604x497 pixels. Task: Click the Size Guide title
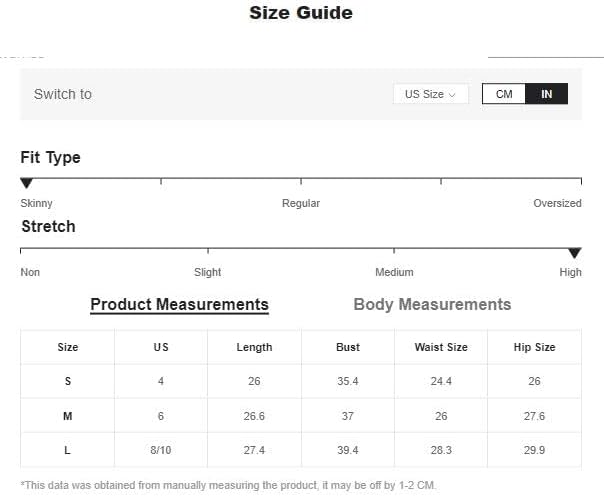(x=301, y=13)
